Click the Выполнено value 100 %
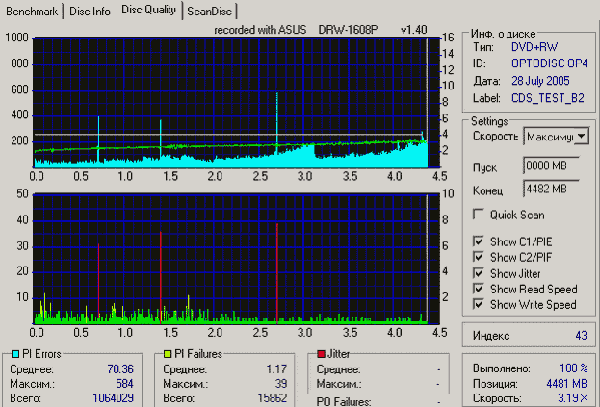The width and height of the screenshot is (600, 407). point(573,368)
